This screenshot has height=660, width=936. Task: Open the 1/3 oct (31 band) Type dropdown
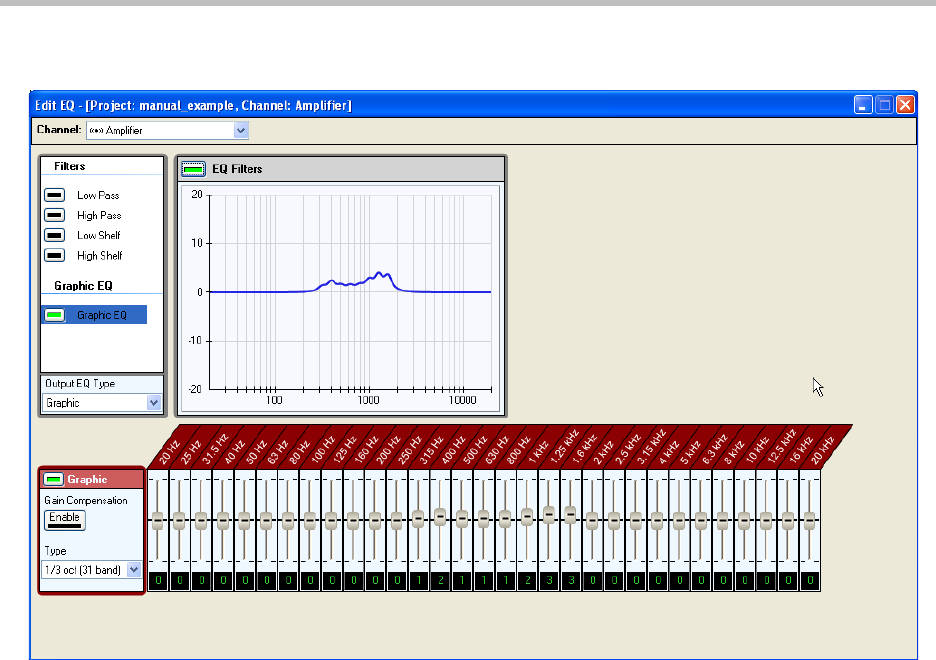(x=135, y=569)
